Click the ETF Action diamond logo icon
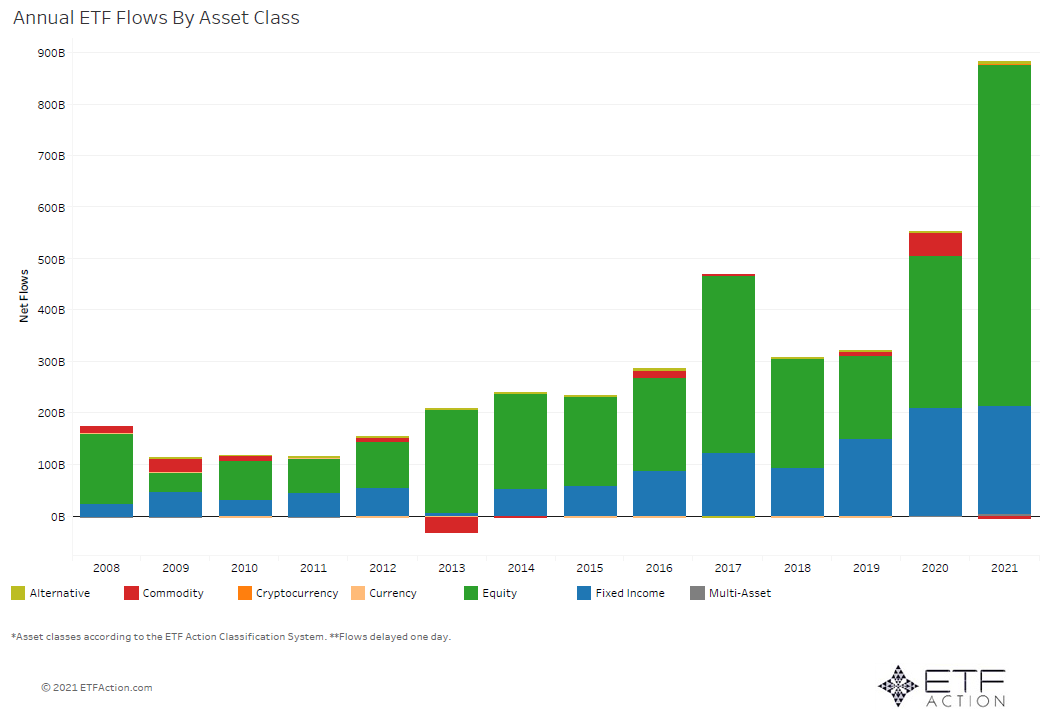This screenshot has height=713, width=1056. pyautogui.click(x=897, y=685)
